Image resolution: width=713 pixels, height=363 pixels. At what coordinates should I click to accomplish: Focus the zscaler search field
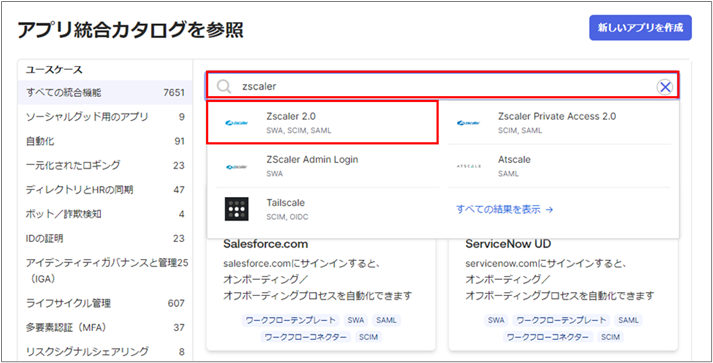pos(443,86)
